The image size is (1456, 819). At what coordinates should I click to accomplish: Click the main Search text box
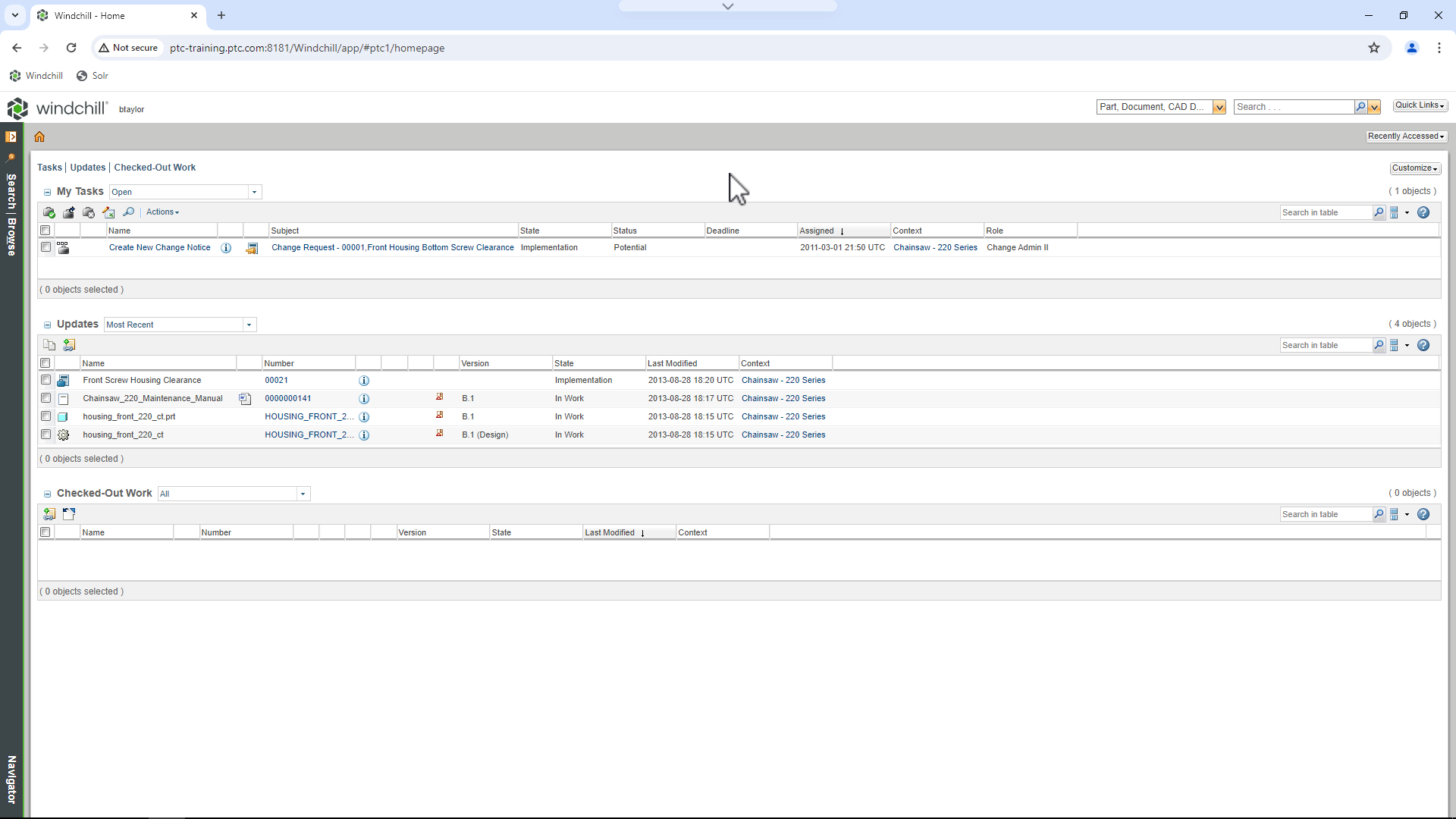tap(1294, 107)
